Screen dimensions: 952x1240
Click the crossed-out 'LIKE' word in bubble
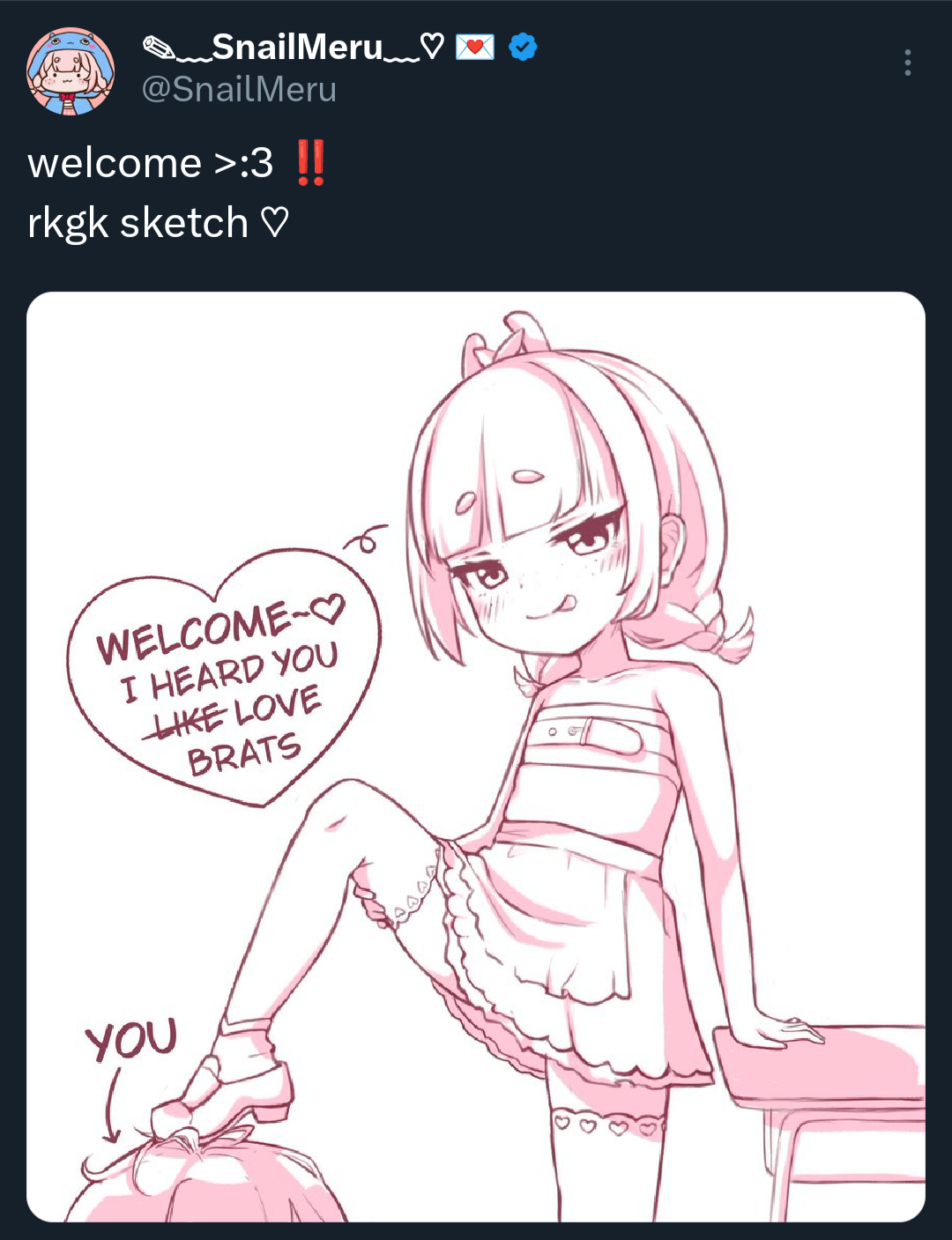(189, 721)
